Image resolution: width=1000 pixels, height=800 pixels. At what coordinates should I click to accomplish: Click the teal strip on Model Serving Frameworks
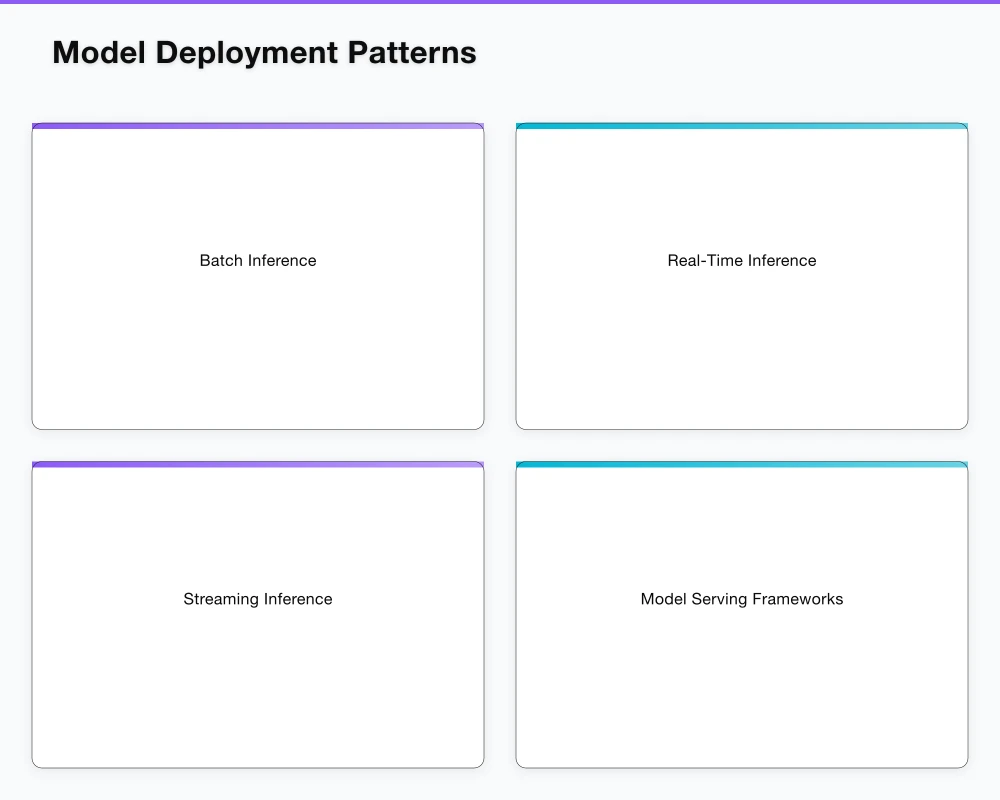tap(741, 464)
